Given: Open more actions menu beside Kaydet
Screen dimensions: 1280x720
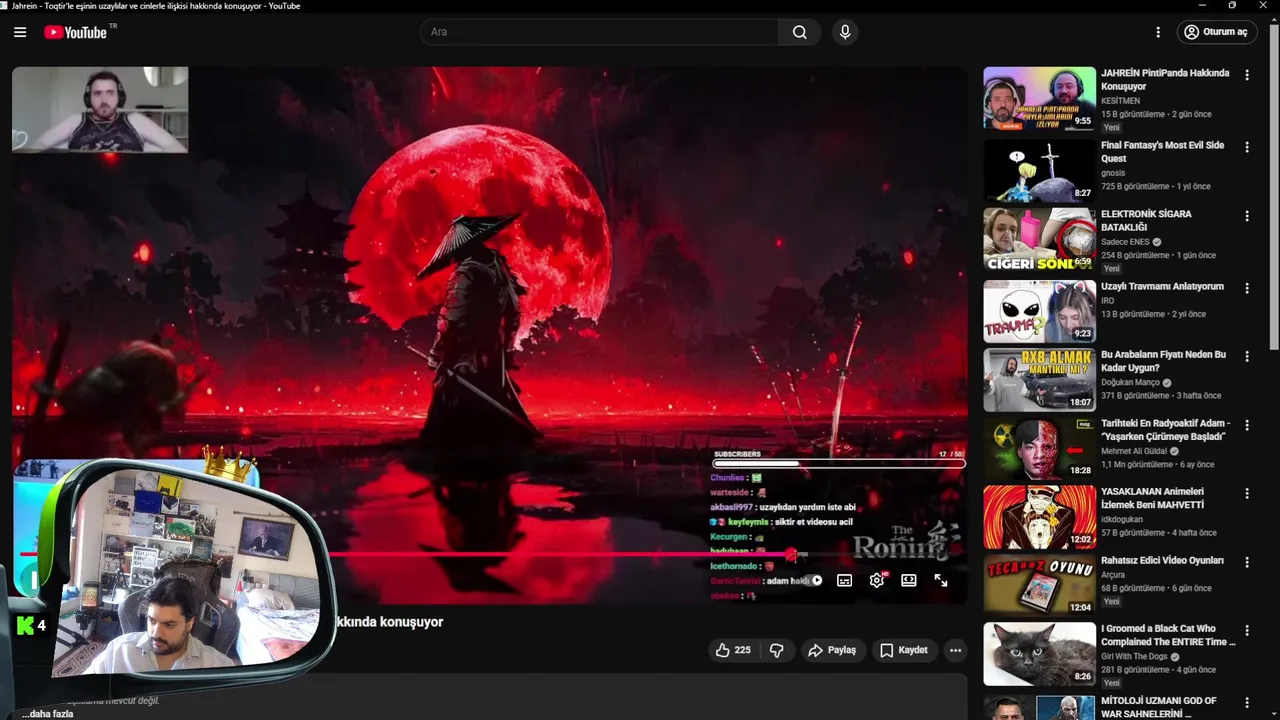Looking at the screenshot, I should point(956,650).
